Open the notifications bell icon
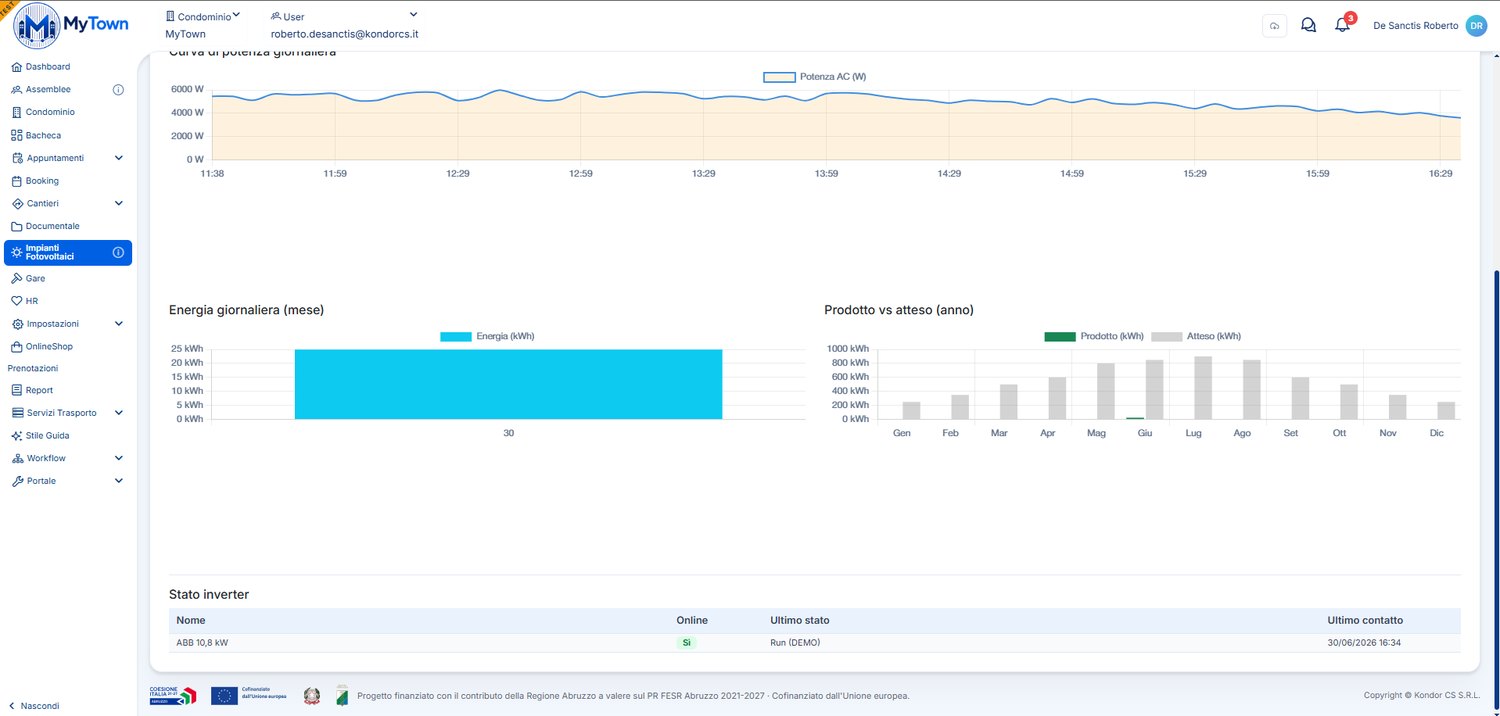Screen dimensions: 1500x716 pos(1342,25)
